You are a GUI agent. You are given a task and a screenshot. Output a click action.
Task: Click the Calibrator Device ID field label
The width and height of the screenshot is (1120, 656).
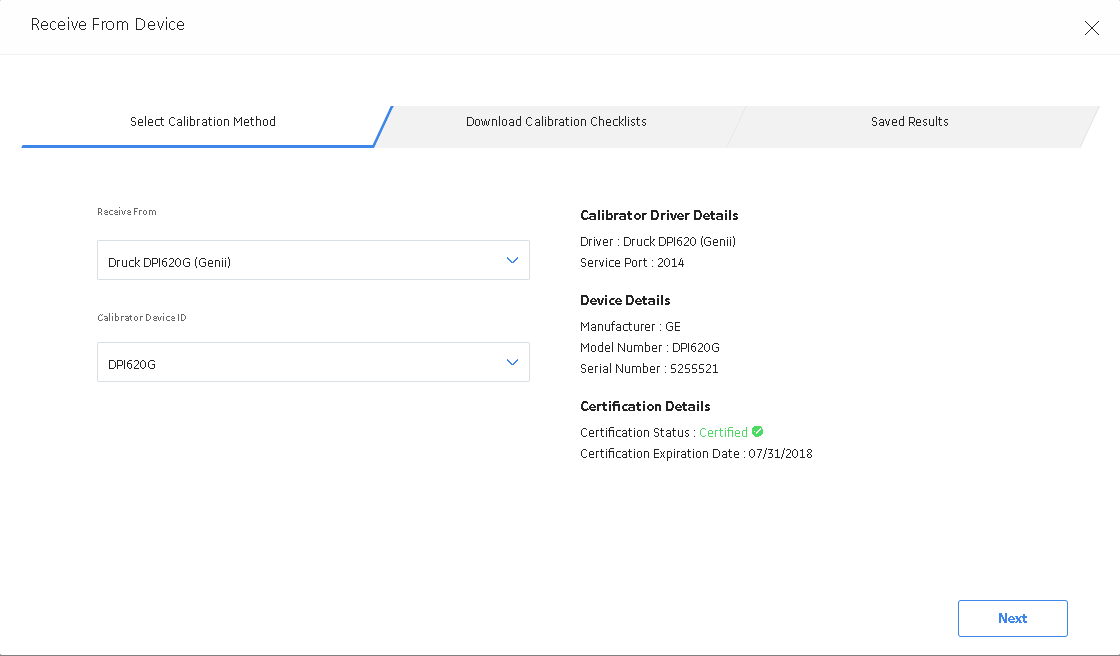click(x=141, y=317)
